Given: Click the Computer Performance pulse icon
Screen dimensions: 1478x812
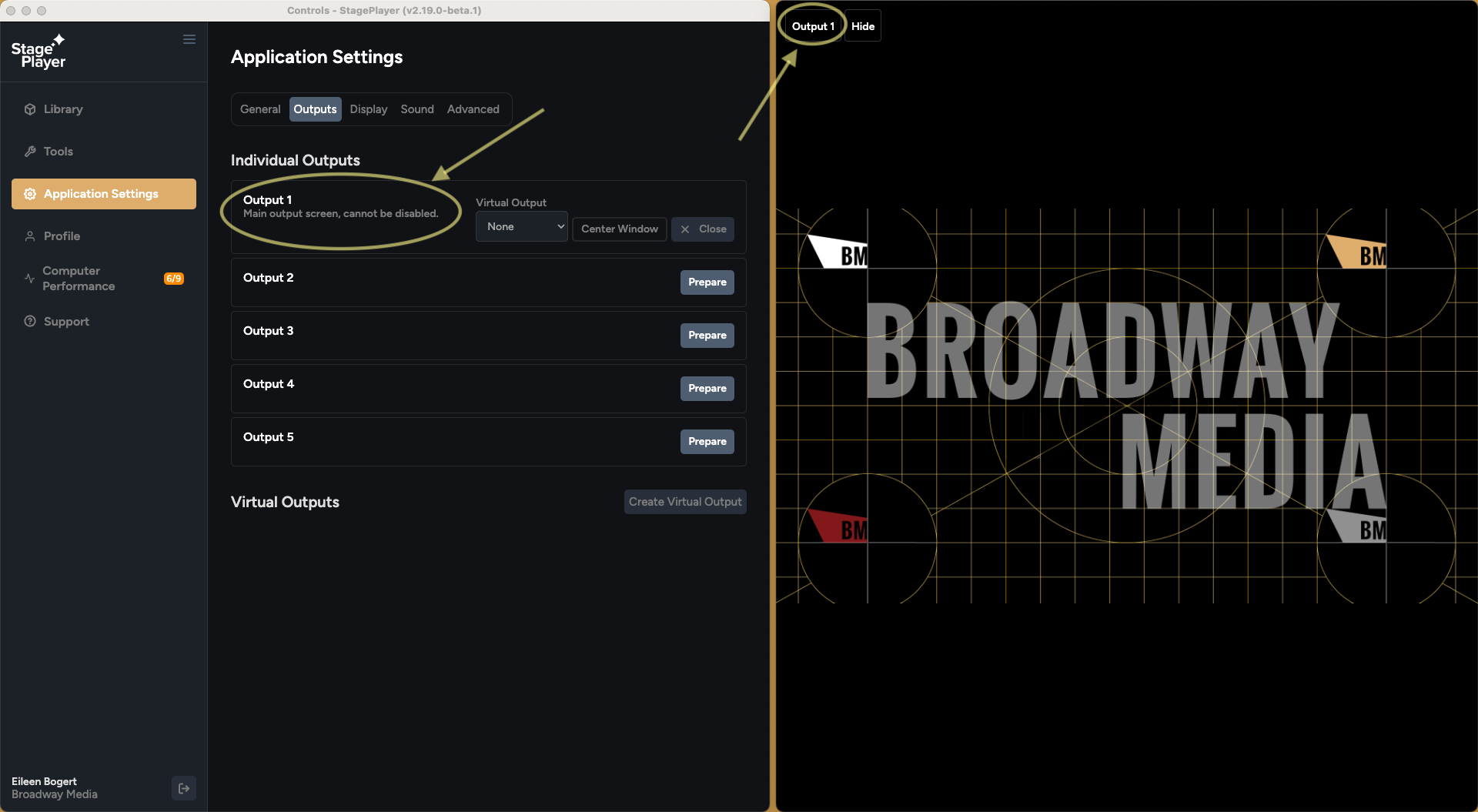Looking at the screenshot, I should (29, 279).
